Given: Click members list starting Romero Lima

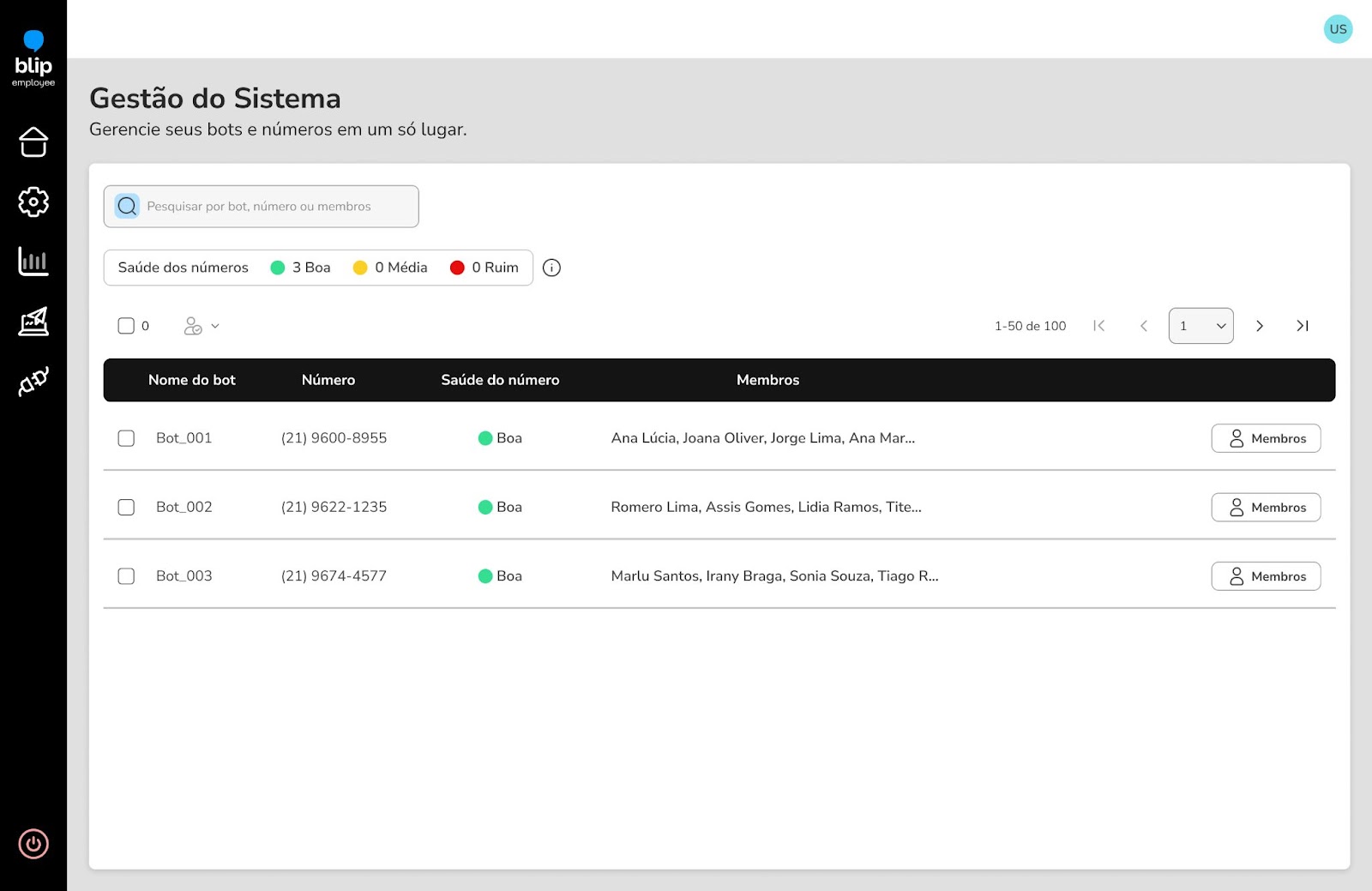Looking at the screenshot, I should pyautogui.click(x=766, y=507).
